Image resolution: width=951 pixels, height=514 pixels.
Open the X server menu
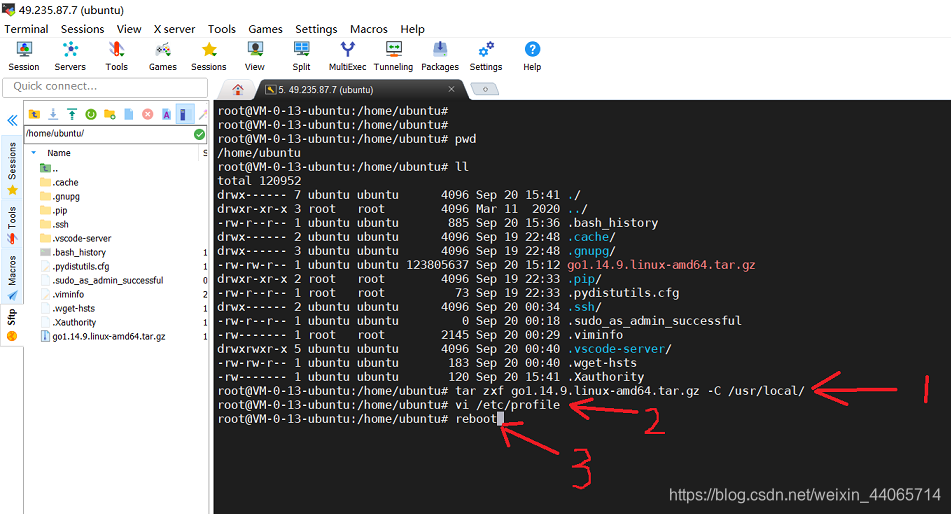click(x=174, y=29)
